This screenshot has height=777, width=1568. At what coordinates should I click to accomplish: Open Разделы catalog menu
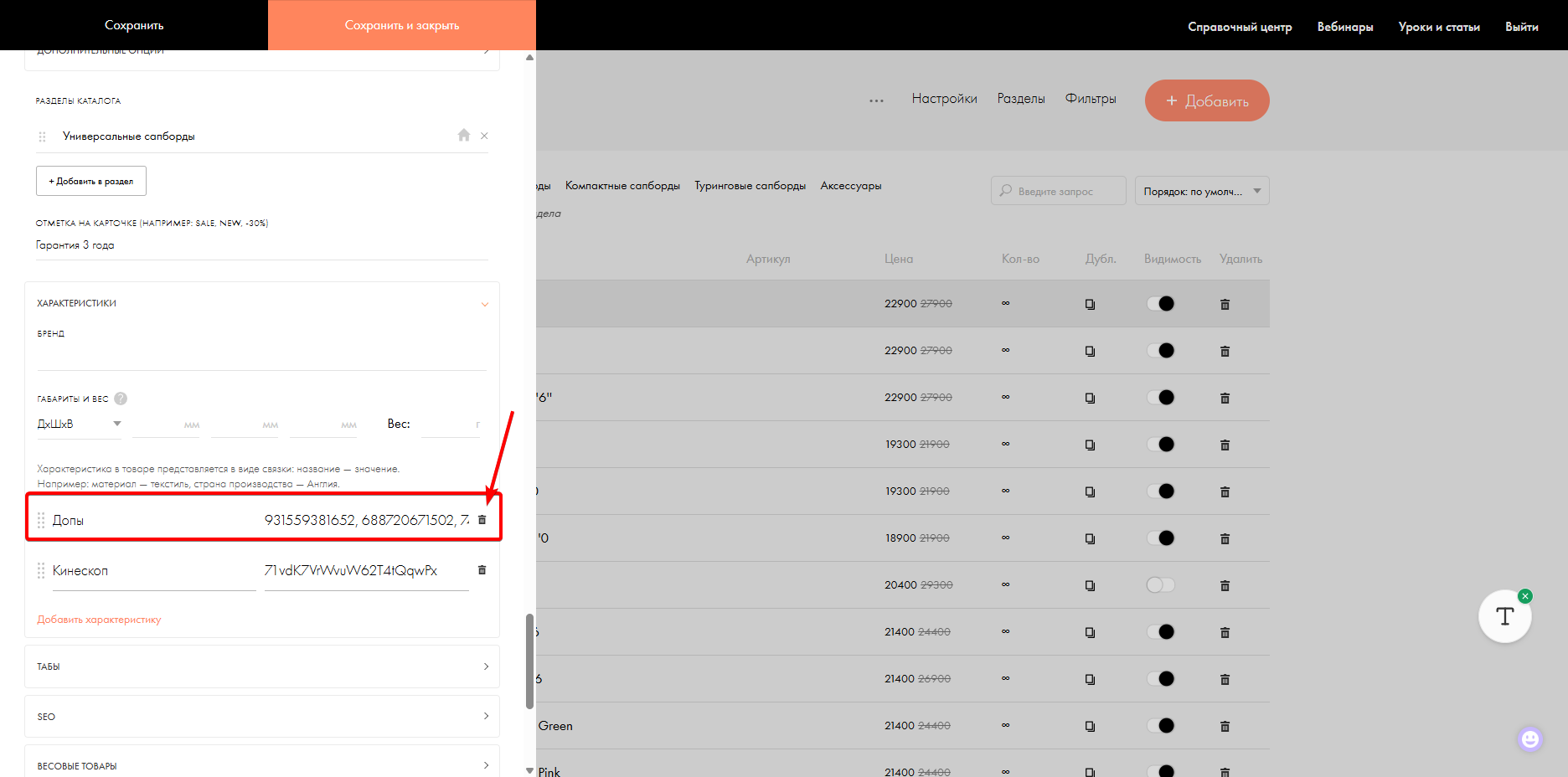click(1021, 99)
